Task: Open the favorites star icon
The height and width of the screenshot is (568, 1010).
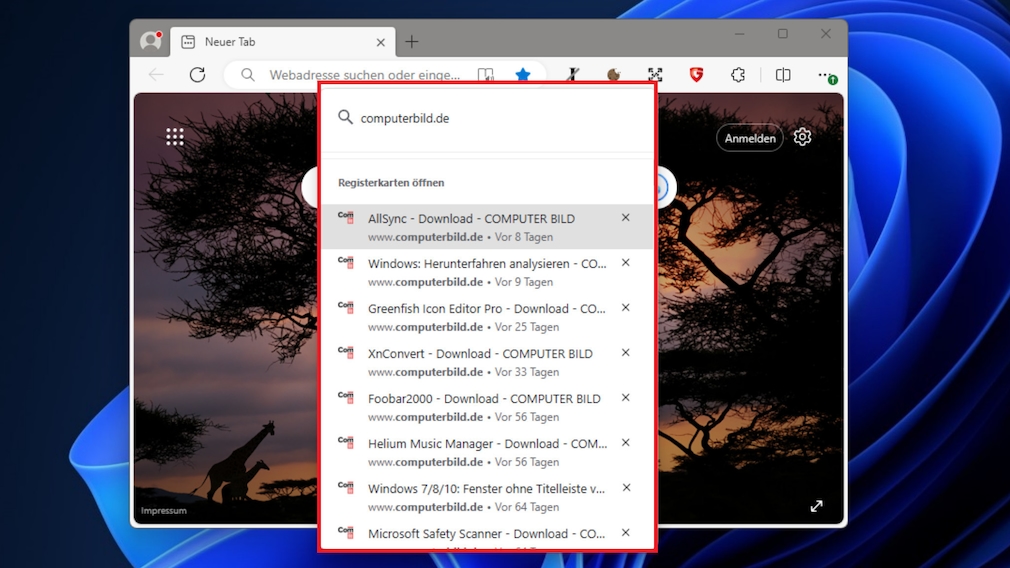Action: [522, 75]
